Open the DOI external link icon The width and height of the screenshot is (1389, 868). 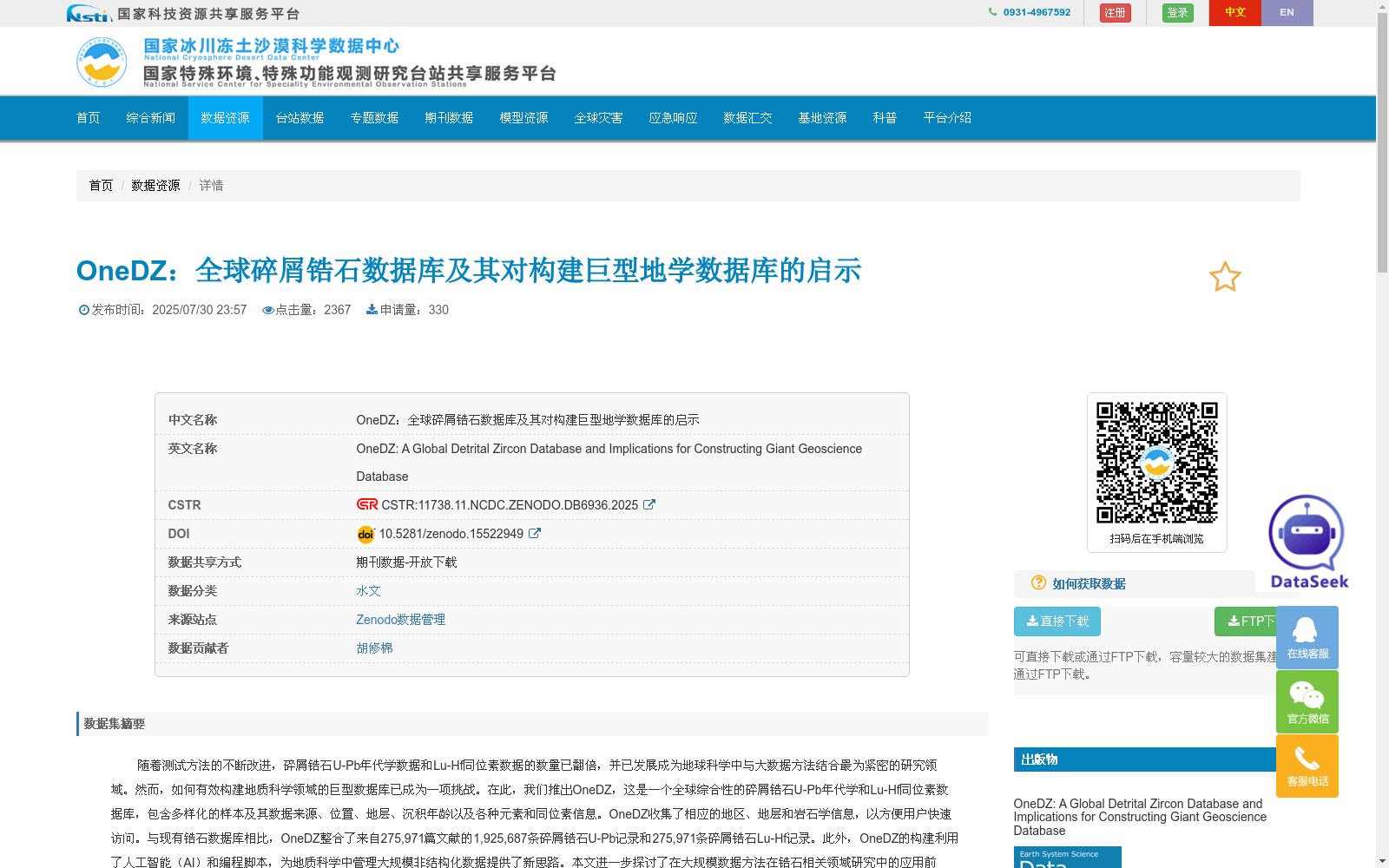click(535, 533)
